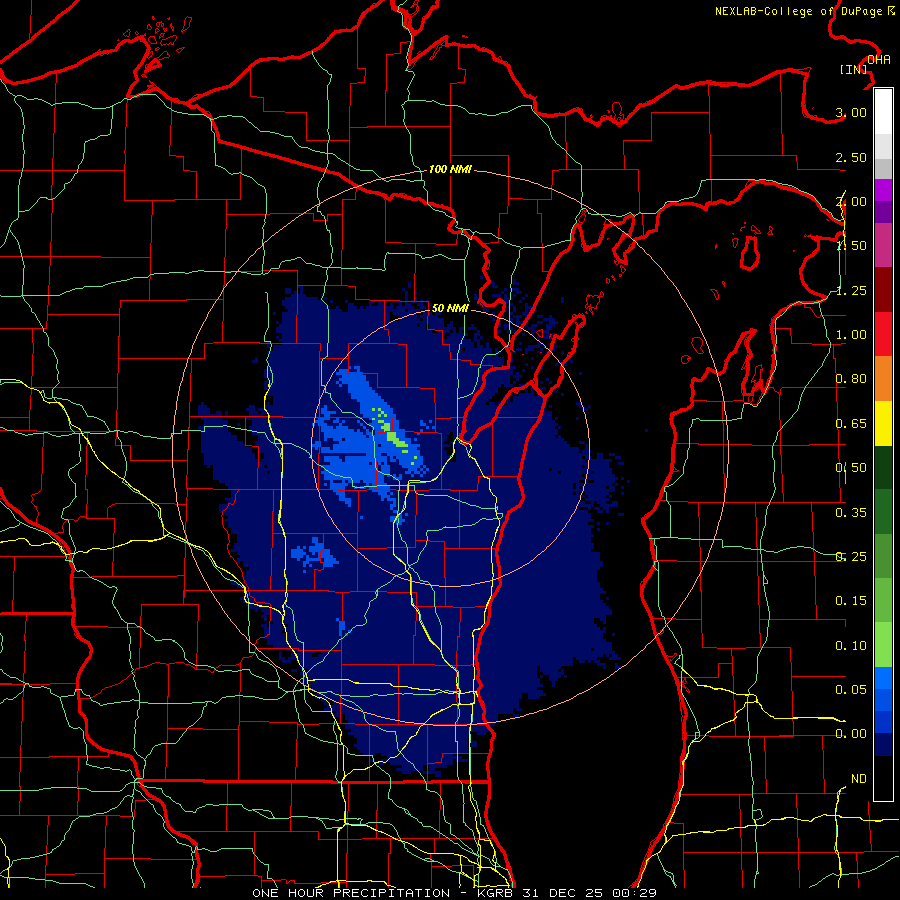
Task: Click the 50 NMI range ring label
Action: [450, 308]
